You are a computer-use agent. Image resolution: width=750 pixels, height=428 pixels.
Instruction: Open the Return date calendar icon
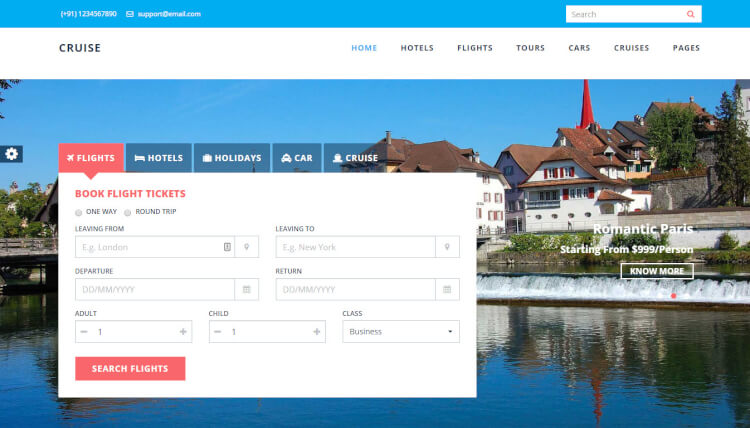click(448, 289)
